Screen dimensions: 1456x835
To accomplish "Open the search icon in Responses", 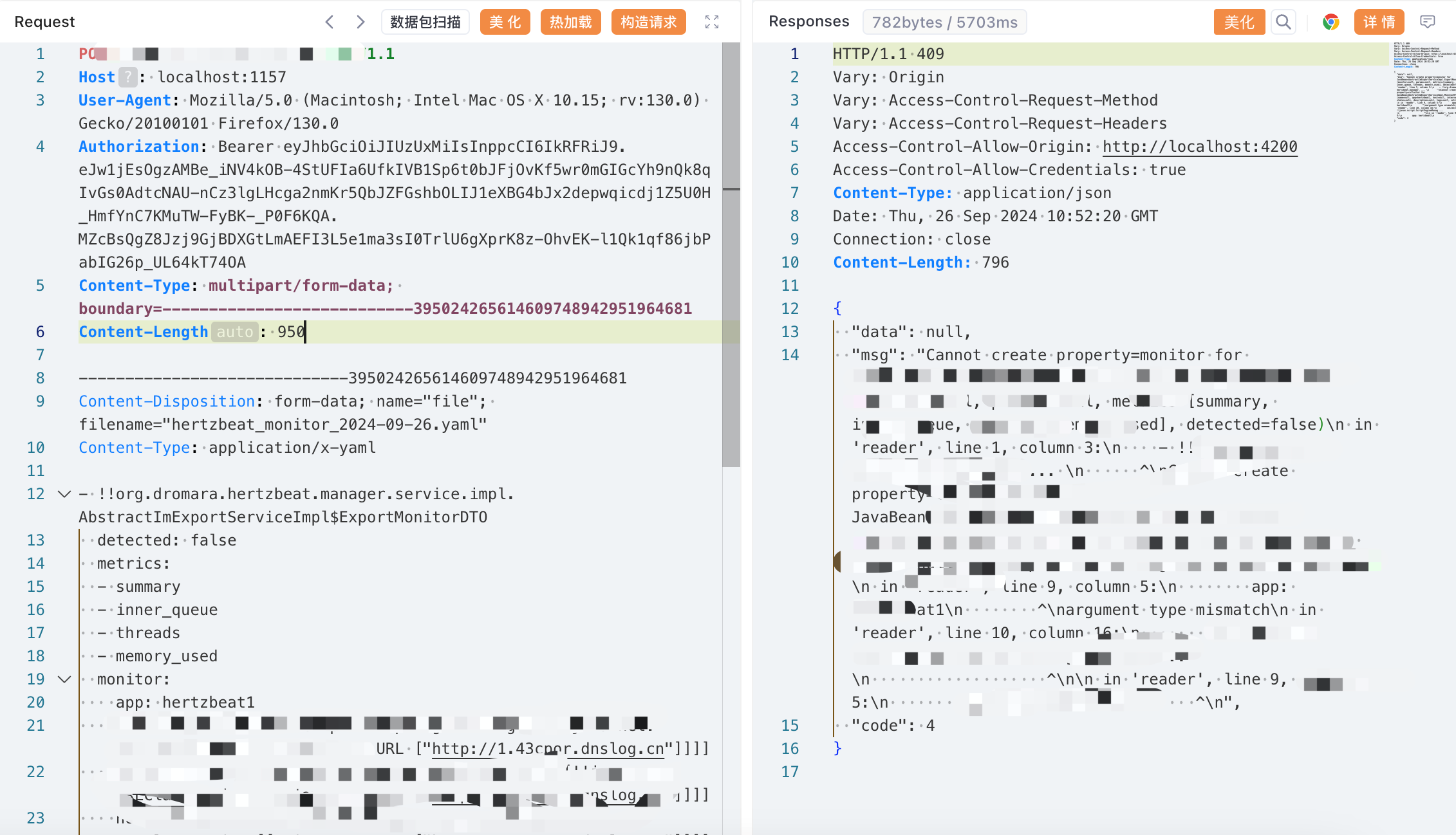I will click(x=1283, y=22).
